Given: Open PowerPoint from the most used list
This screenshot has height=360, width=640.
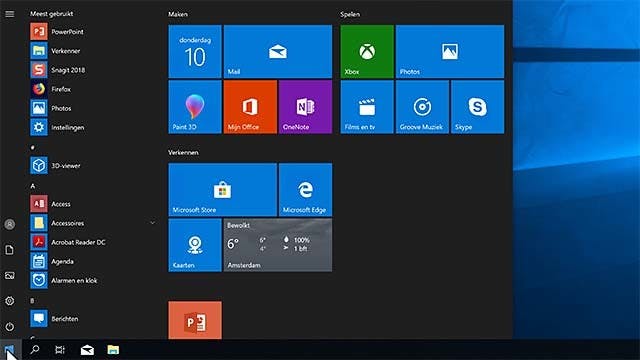Looking at the screenshot, I should 94,32.
